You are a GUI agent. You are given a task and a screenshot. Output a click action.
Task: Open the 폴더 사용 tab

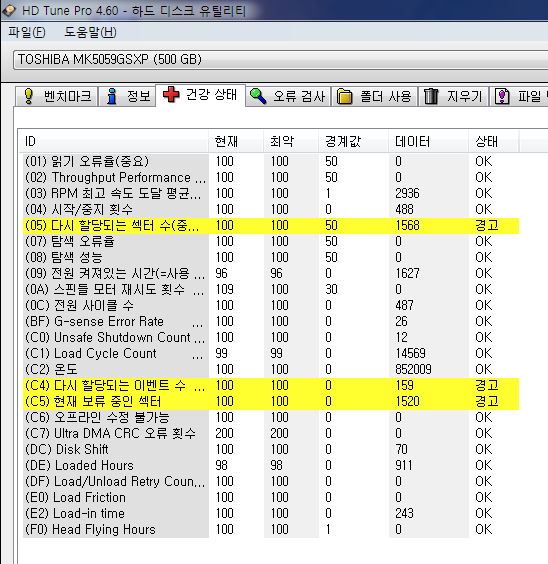[374, 96]
